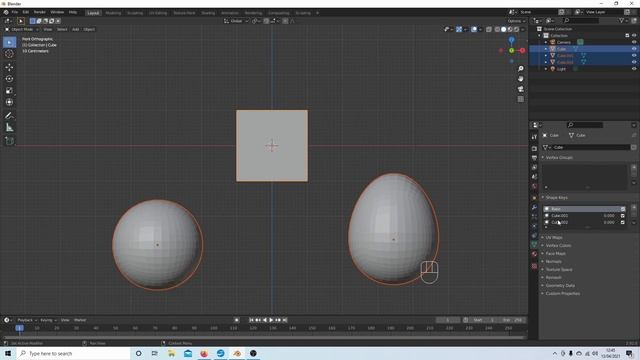Hide the Cube.001 object in outliner
This screenshot has width=640, height=360.
634,55
